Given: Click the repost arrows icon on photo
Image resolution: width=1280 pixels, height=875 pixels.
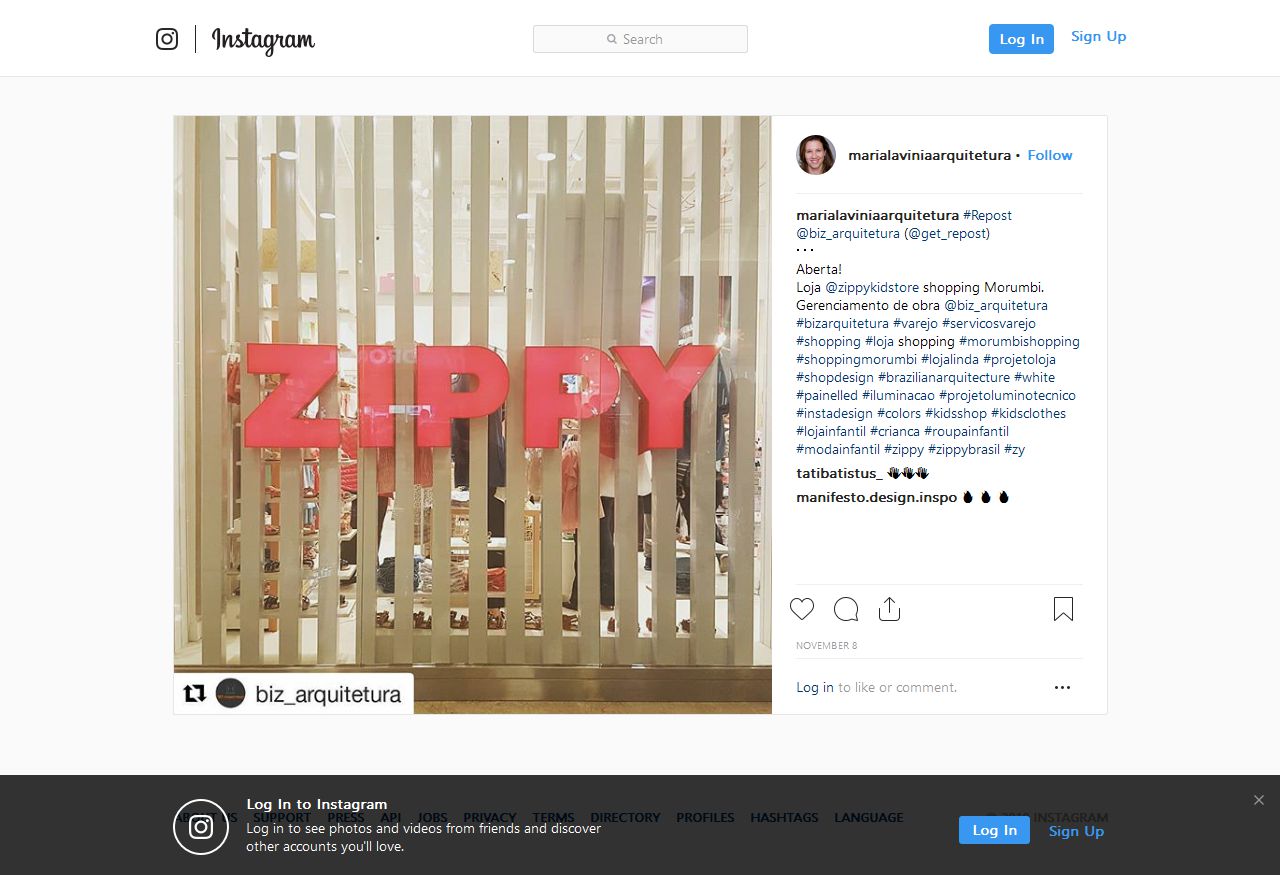Looking at the screenshot, I should pos(195,693).
